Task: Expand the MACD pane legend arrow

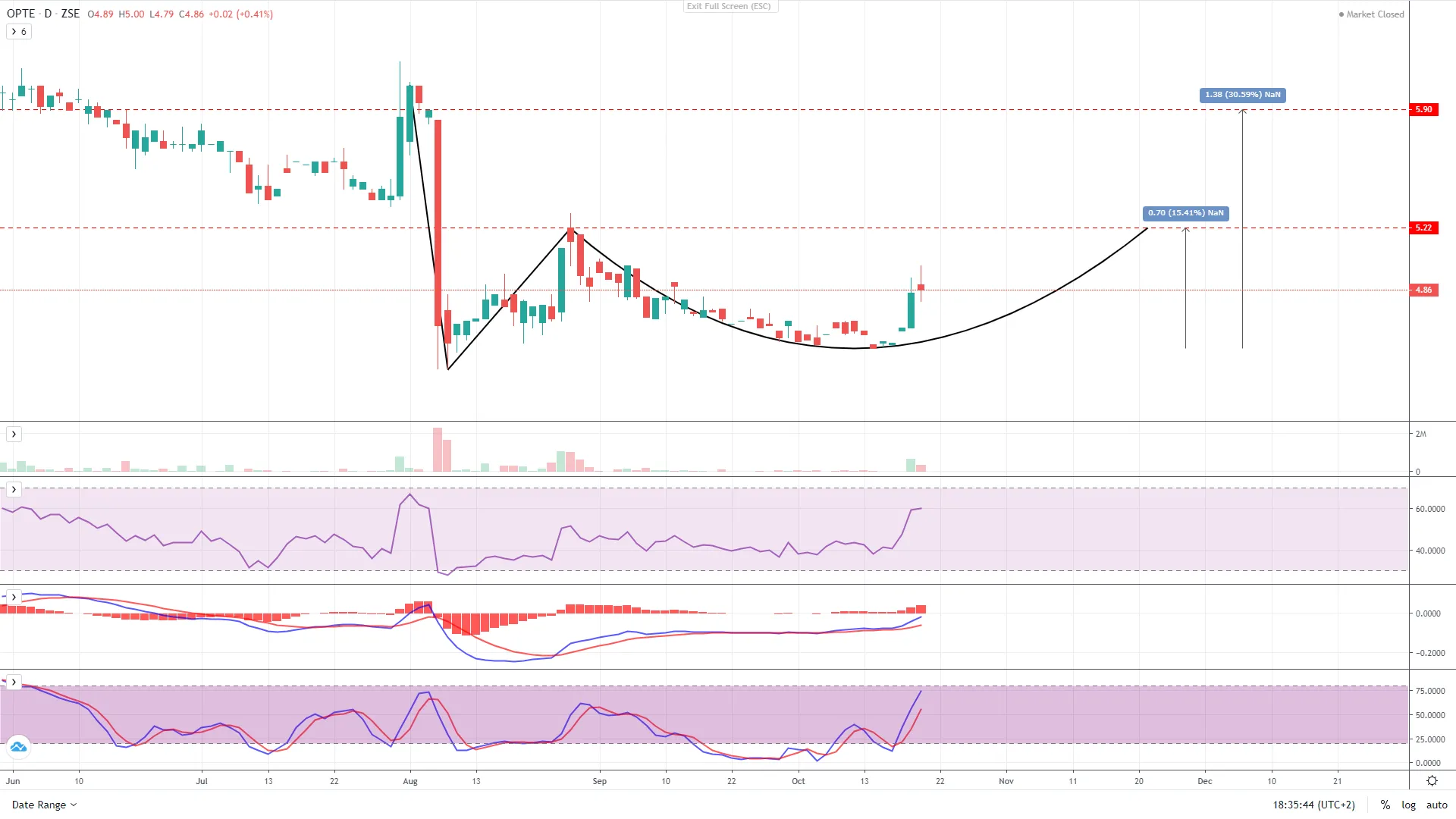Action: (14, 598)
